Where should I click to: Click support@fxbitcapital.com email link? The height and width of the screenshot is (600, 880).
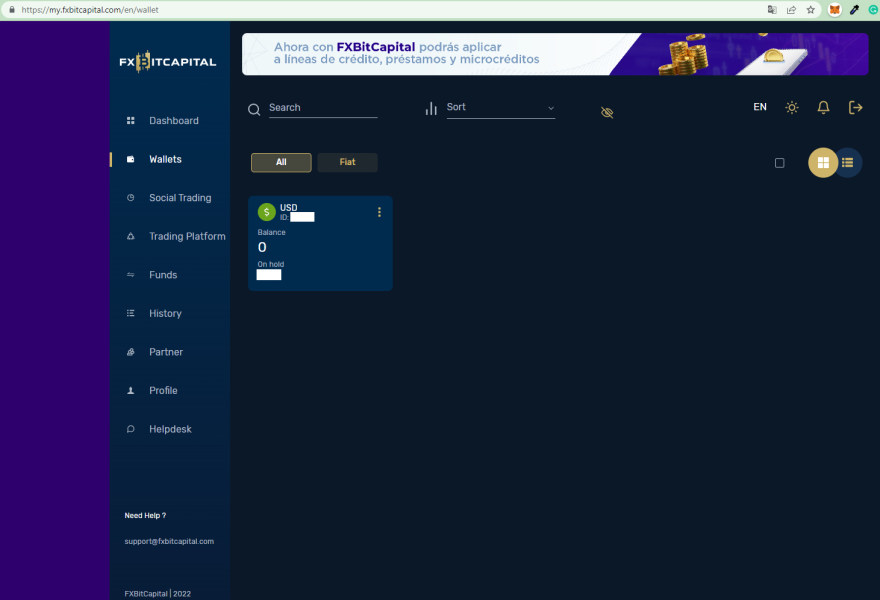point(169,542)
